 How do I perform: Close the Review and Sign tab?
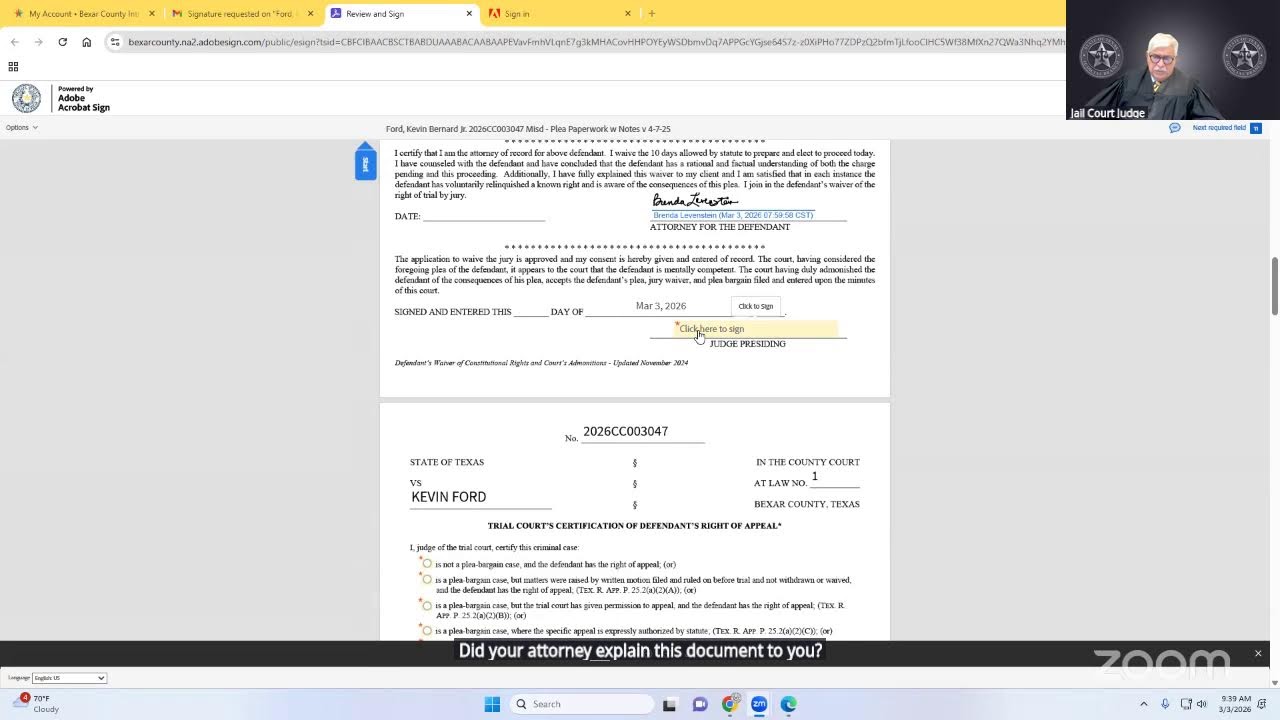[x=469, y=13]
